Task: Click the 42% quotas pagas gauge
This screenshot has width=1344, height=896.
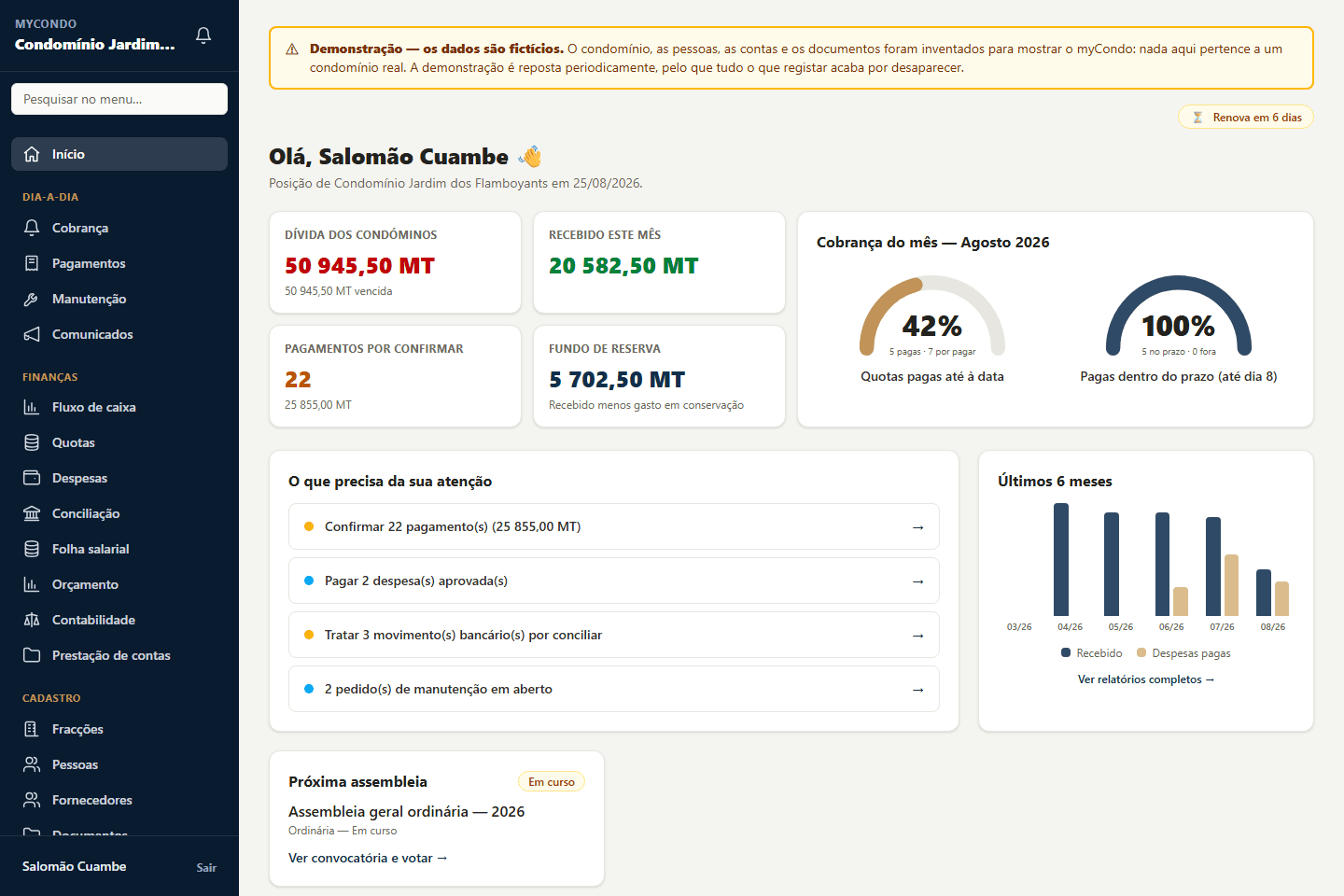Action: point(932,317)
